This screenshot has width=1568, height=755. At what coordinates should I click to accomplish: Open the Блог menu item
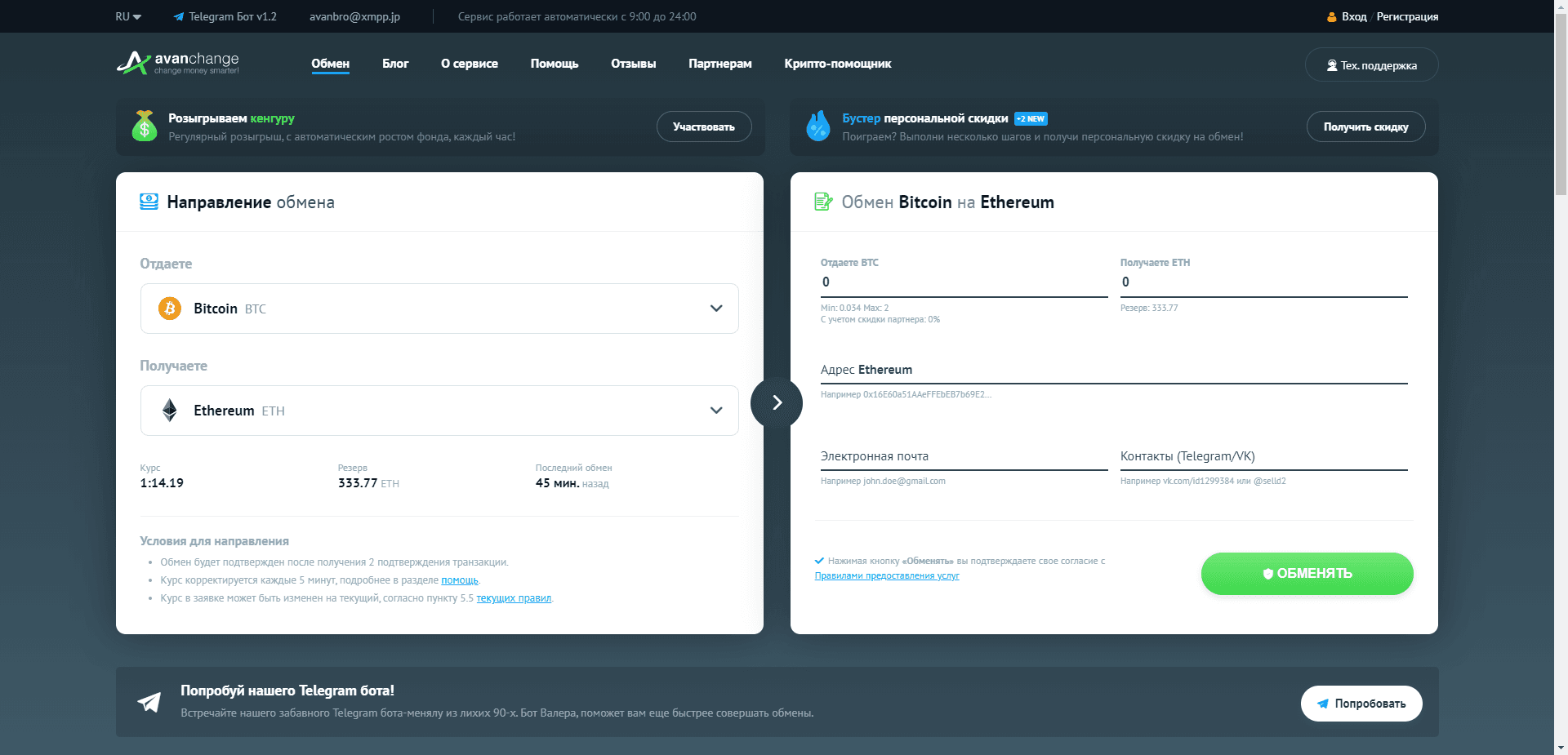pos(395,64)
